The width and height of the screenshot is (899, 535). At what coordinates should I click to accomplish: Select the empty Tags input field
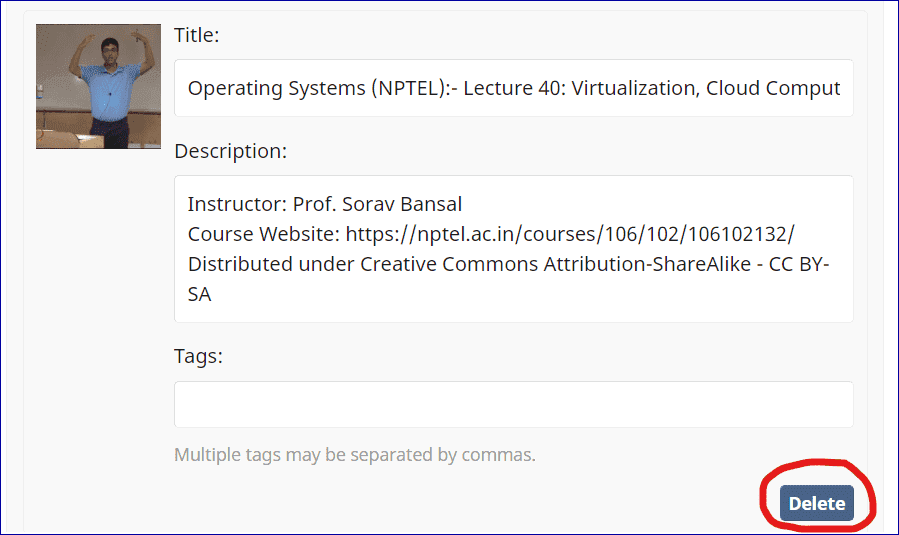[x=514, y=404]
